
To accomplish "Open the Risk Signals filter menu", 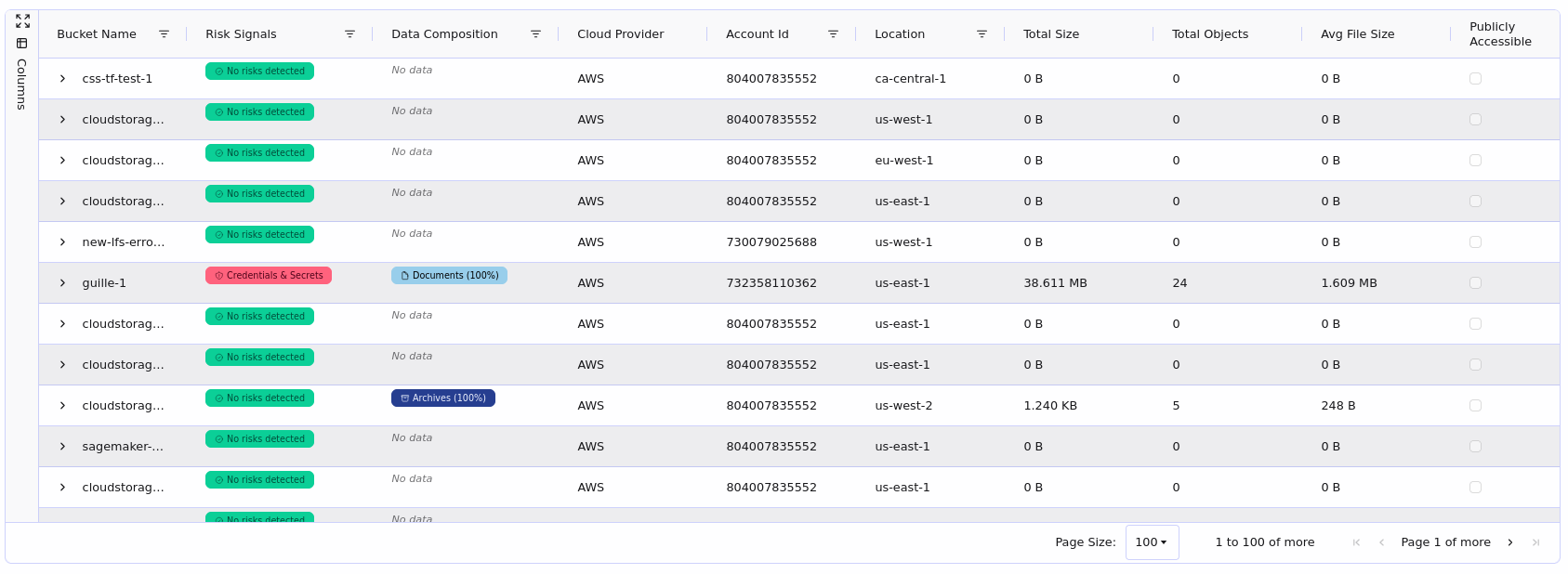I will pos(349,34).
